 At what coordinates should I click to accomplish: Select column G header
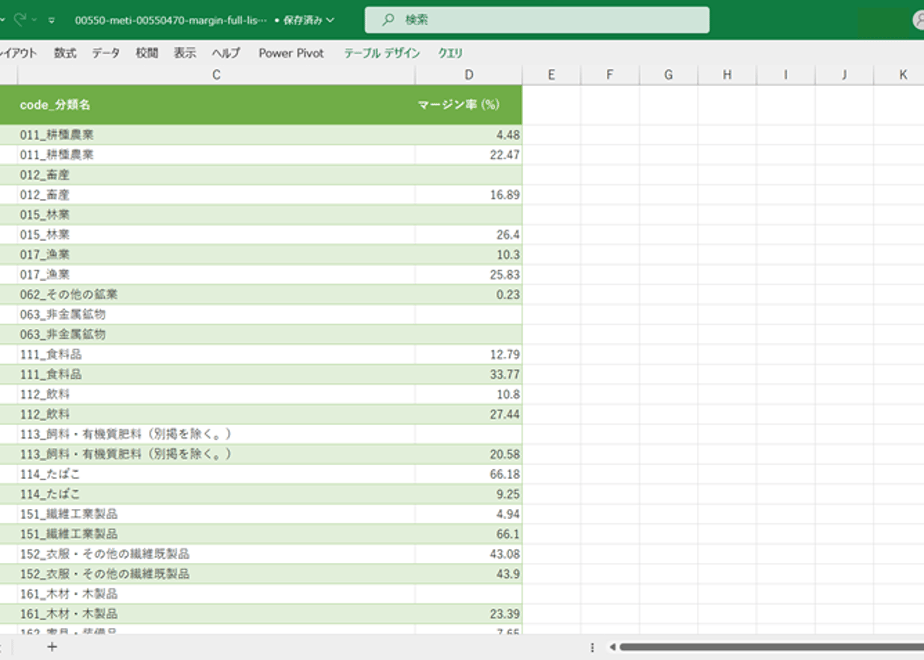click(x=668, y=75)
